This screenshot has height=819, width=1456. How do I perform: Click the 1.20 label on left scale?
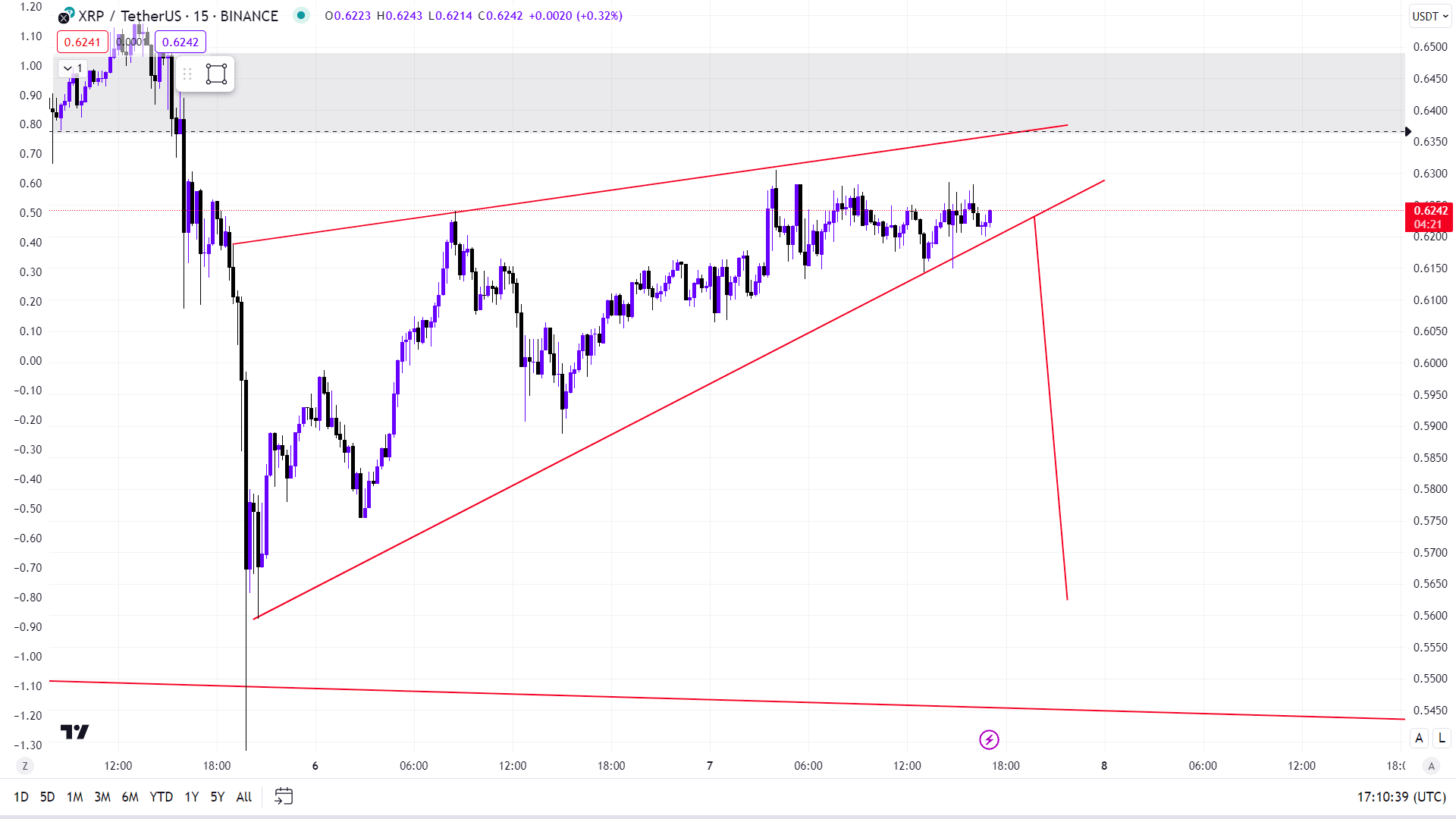tap(31, 7)
